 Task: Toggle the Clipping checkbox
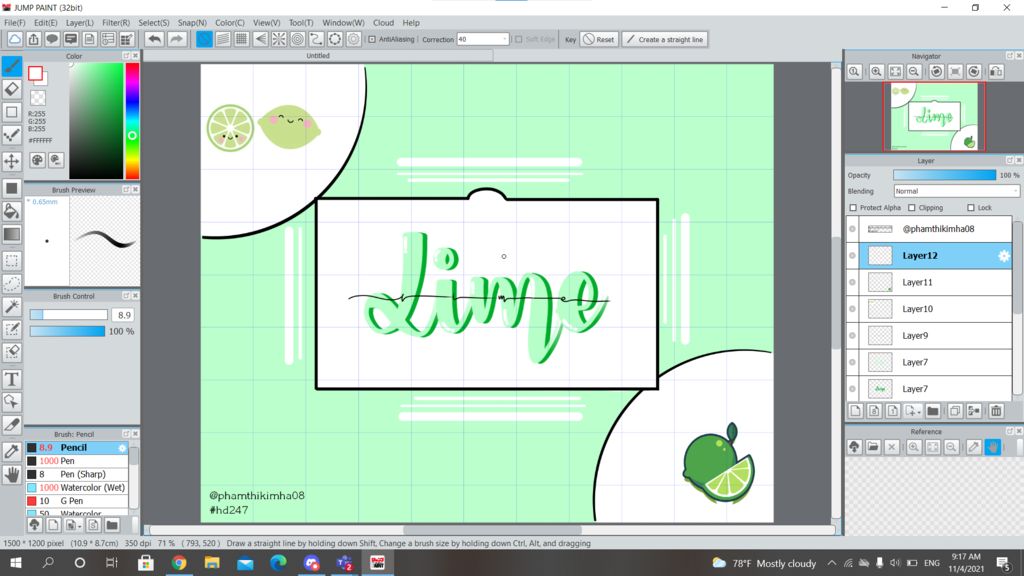tap(912, 208)
